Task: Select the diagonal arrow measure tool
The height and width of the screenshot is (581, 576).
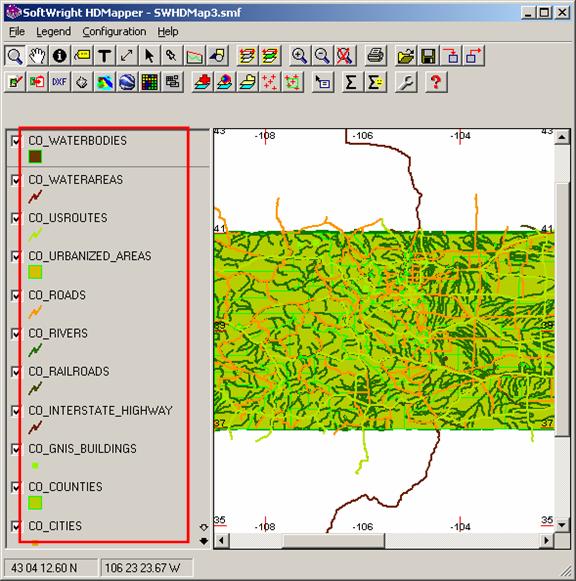Action: coord(127,56)
